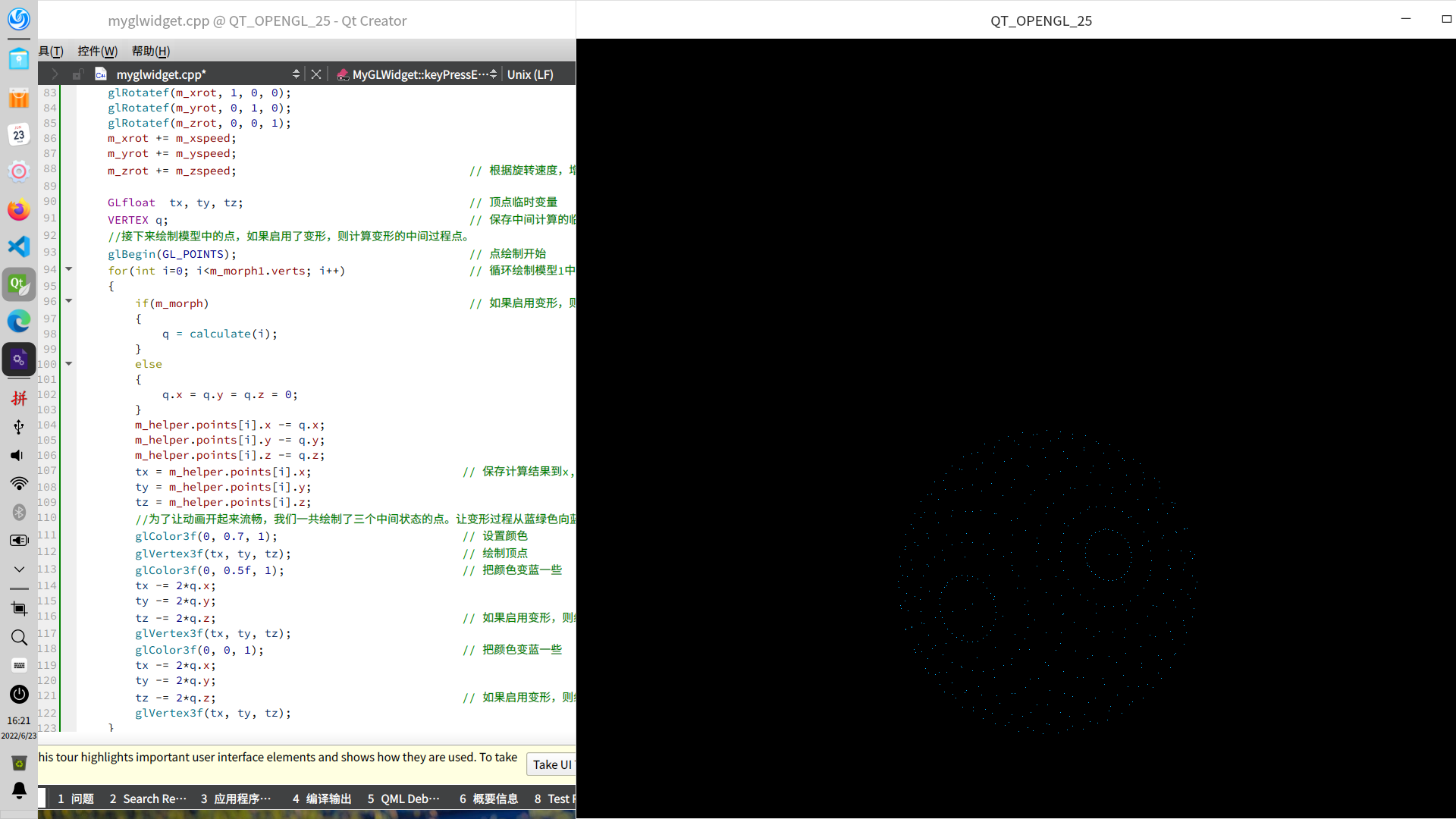Click the go forward arrow in editor toolbar
This screenshot has height=819, width=1456.
pos(55,74)
